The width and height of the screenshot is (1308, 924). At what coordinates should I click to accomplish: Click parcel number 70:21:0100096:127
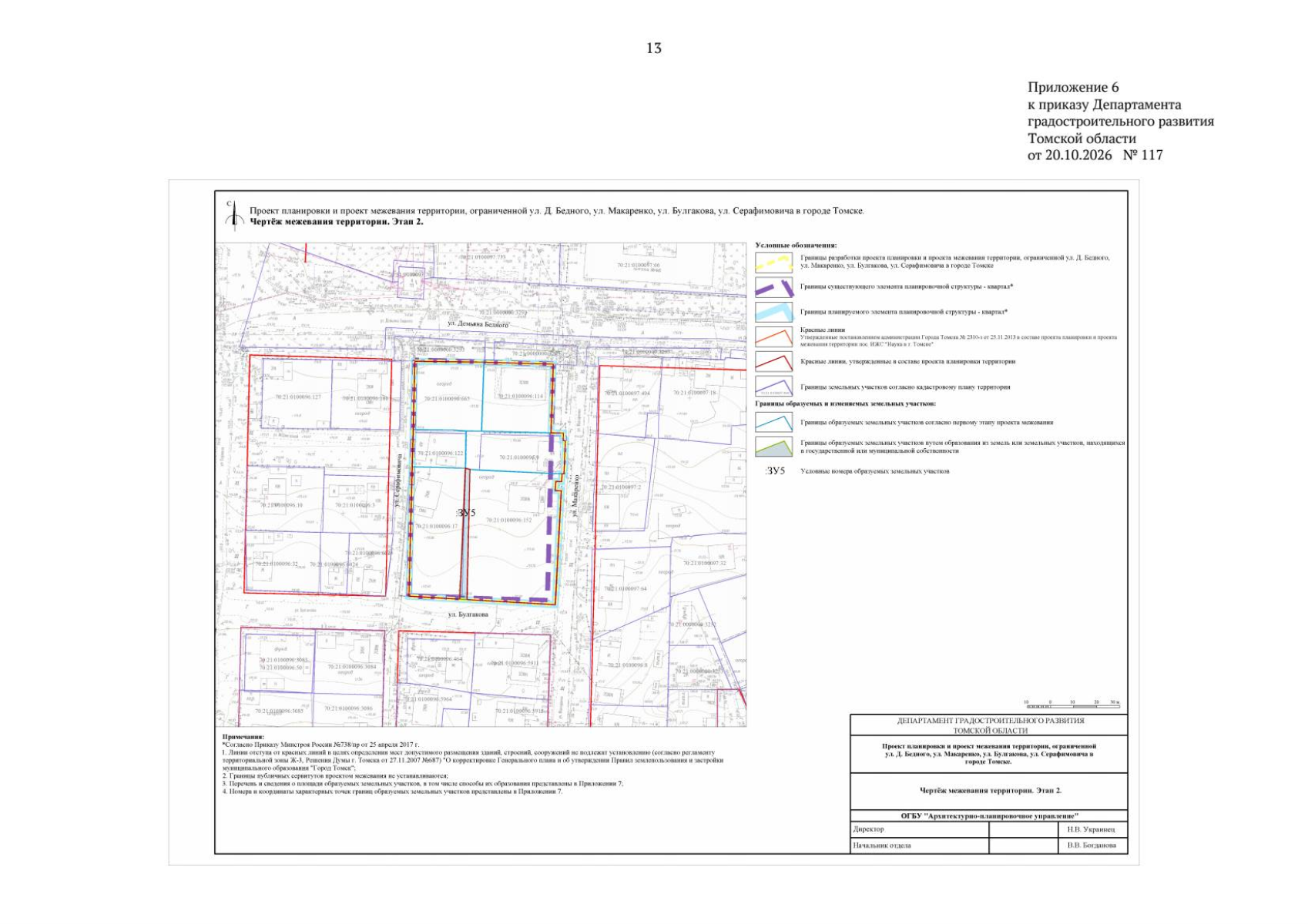[x=297, y=397]
